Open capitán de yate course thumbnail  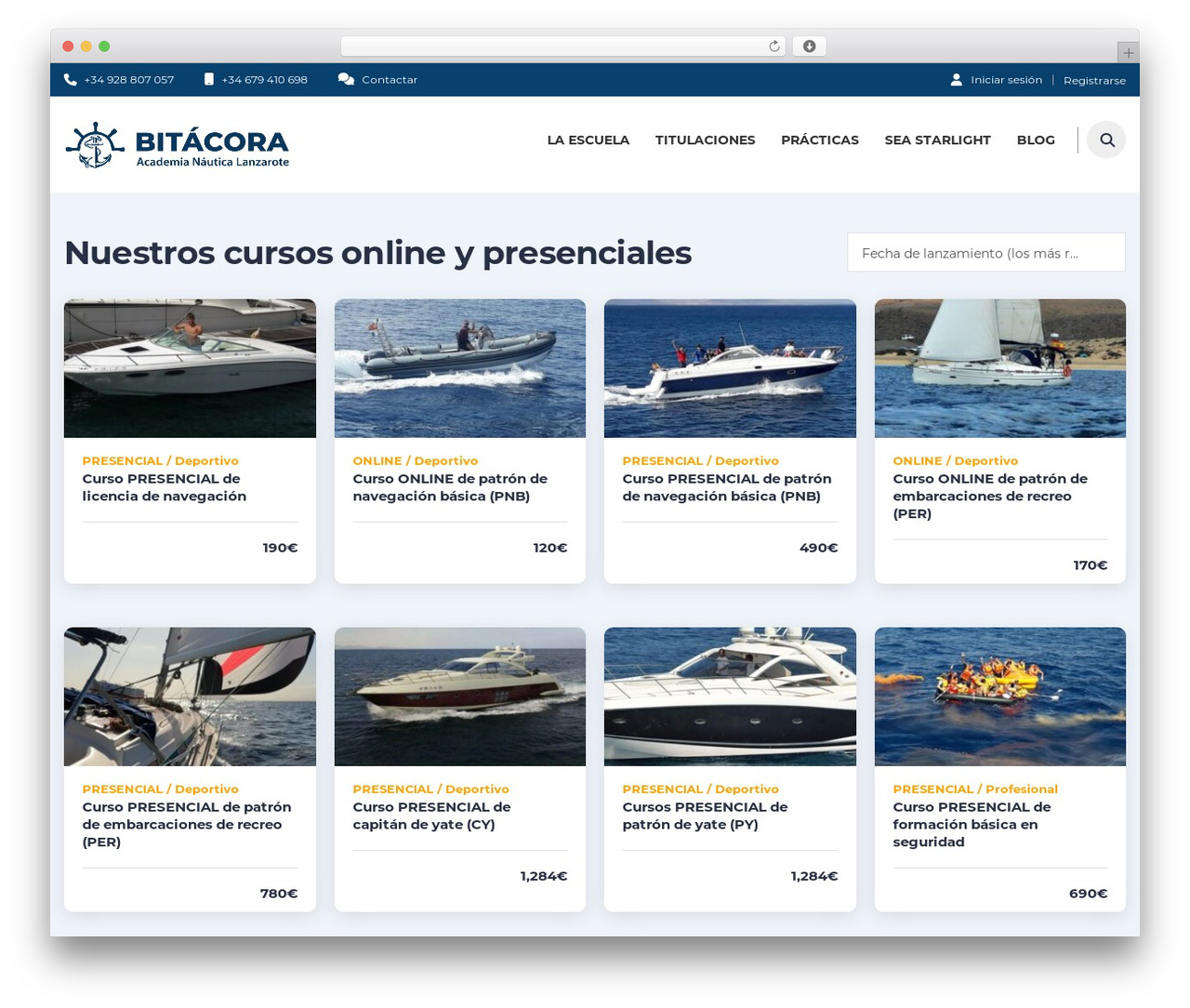point(460,696)
